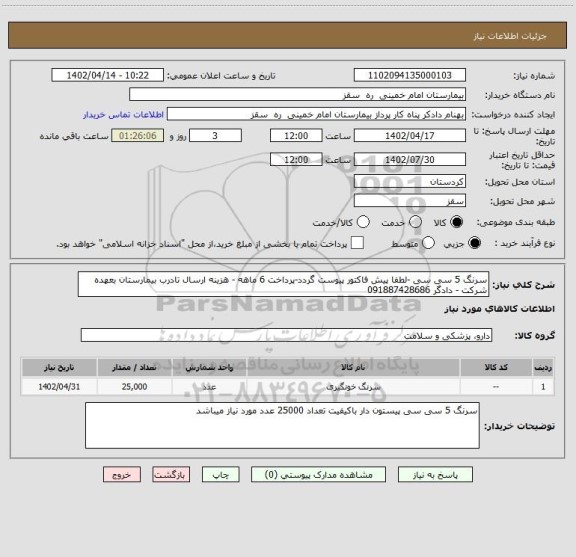Image resolution: width=576 pixels, height=557 pixels.
Task: Click the announcement date field 1402/04/14 - 10:22
Action: pos(108,75)
